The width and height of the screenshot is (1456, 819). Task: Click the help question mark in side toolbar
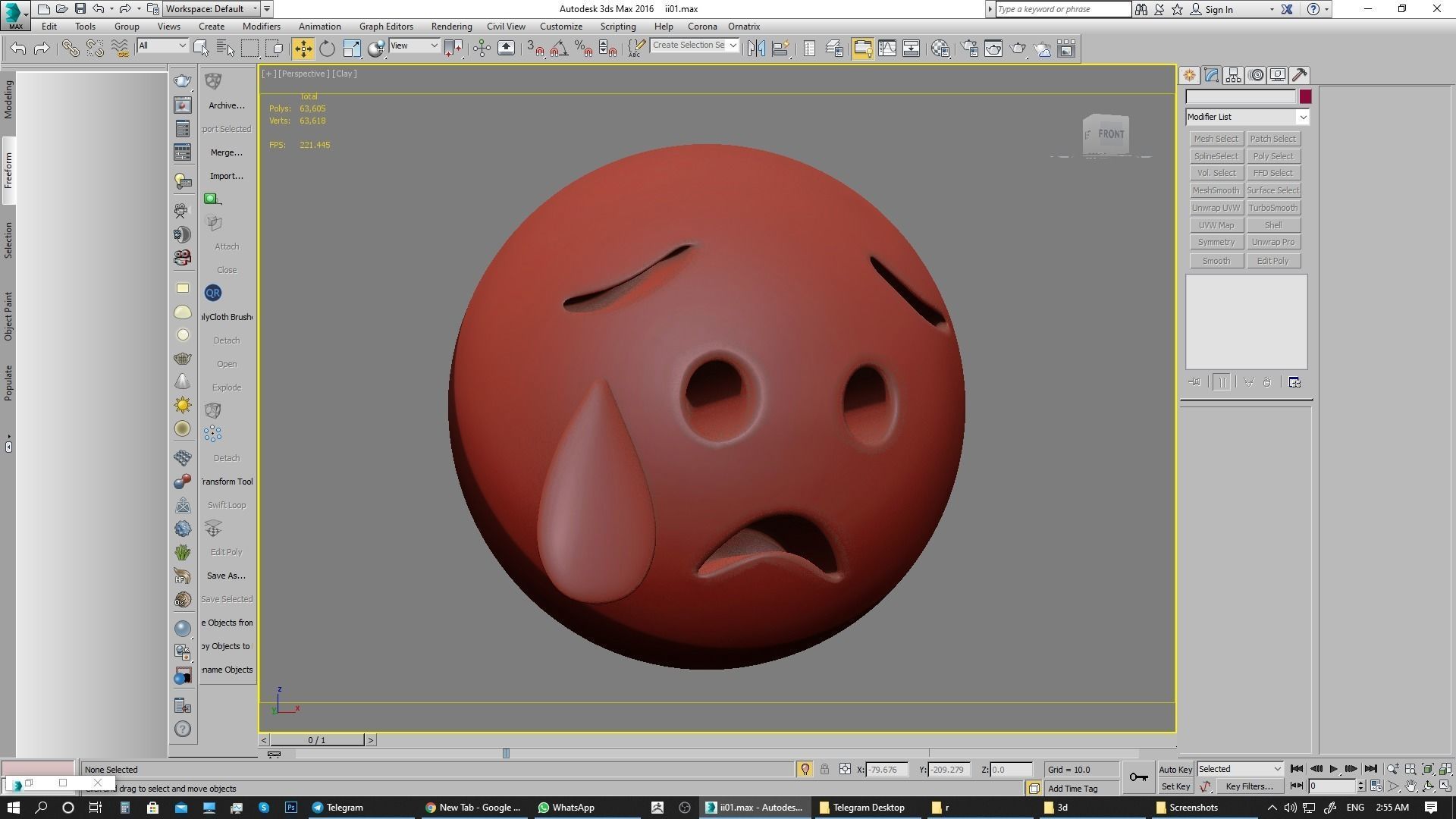click(183, 729)
